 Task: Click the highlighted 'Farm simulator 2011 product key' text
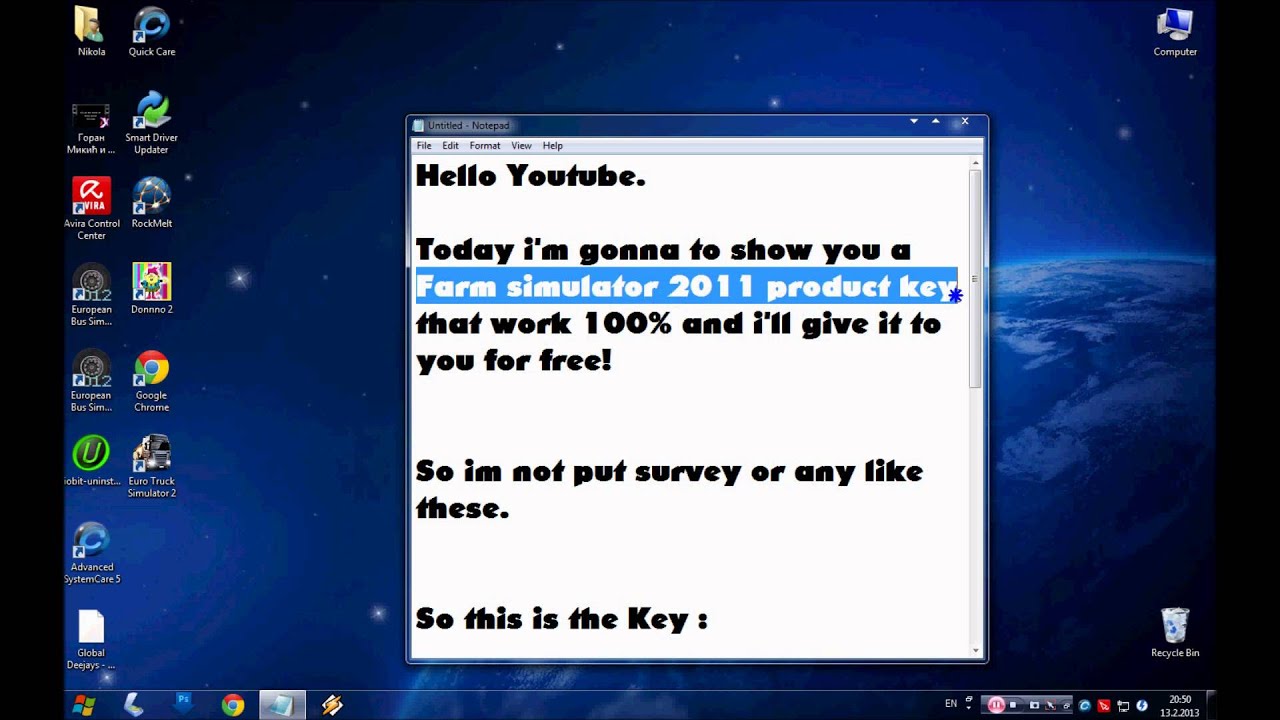(x=686, y=286)
